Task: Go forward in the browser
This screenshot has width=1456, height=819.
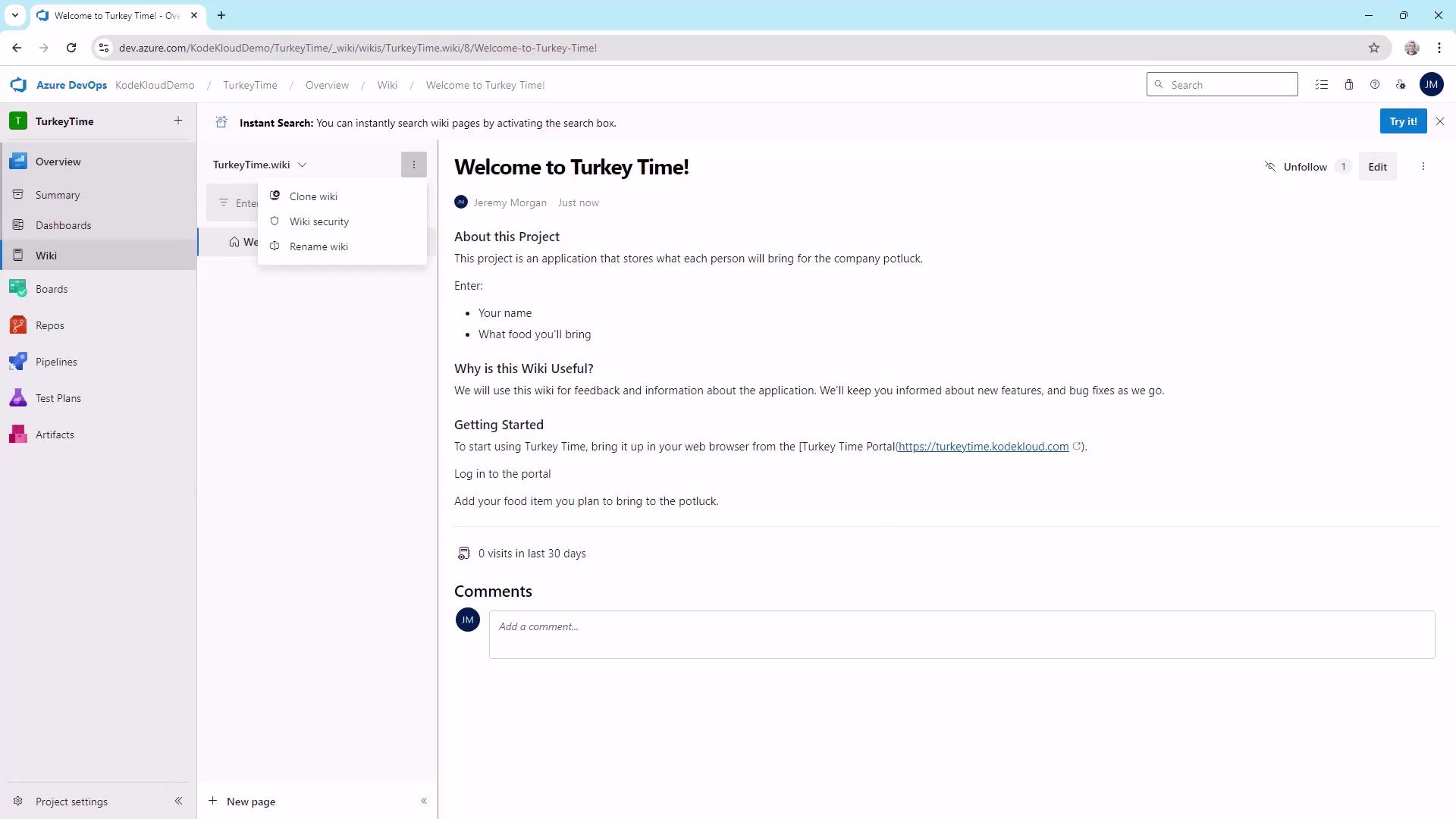Action: tap(44, 48)
